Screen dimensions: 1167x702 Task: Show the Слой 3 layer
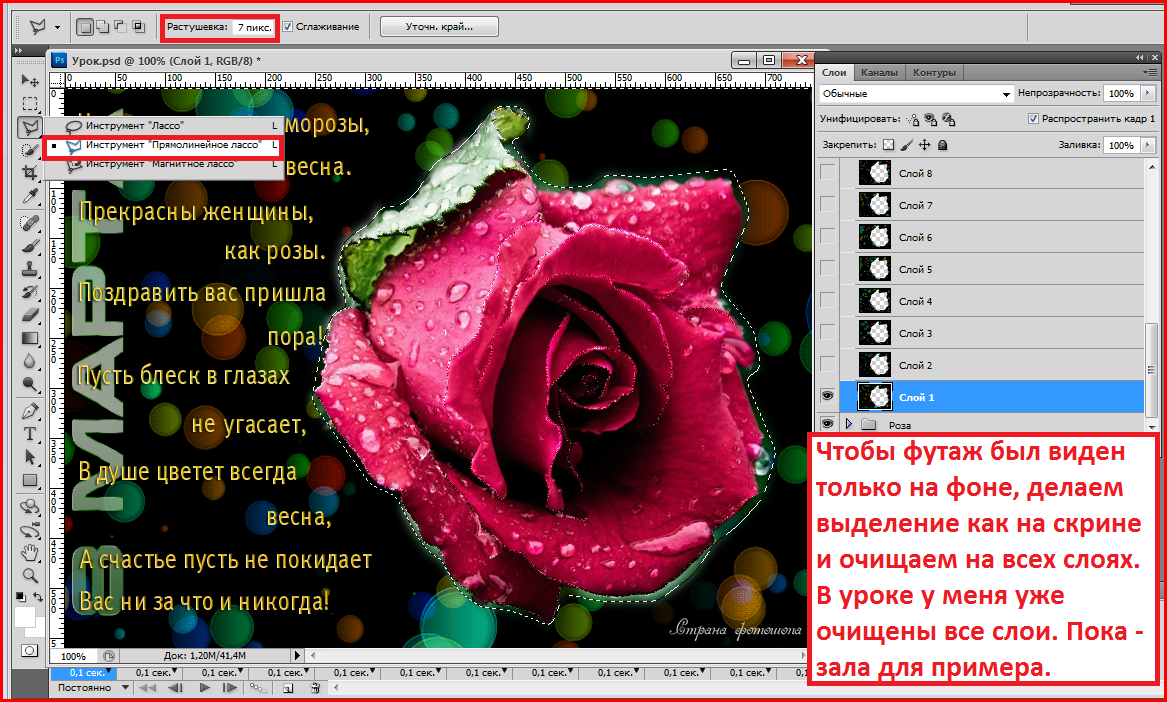tap(827, 333)
